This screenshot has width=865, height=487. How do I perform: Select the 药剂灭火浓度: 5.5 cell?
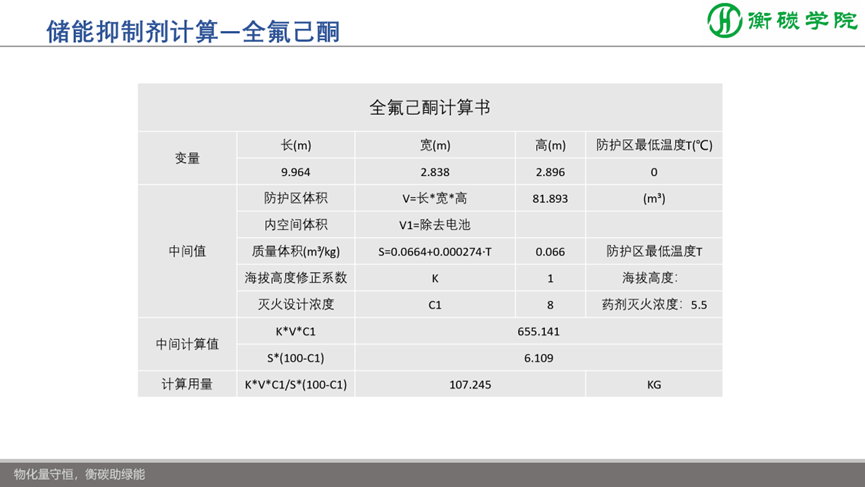point(654,305)
